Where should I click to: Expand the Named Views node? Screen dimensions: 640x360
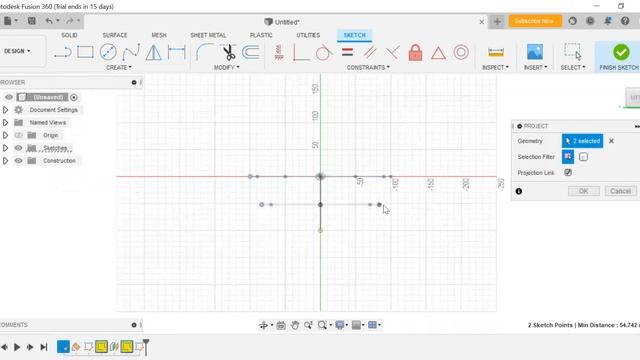(x=5, y=122)
